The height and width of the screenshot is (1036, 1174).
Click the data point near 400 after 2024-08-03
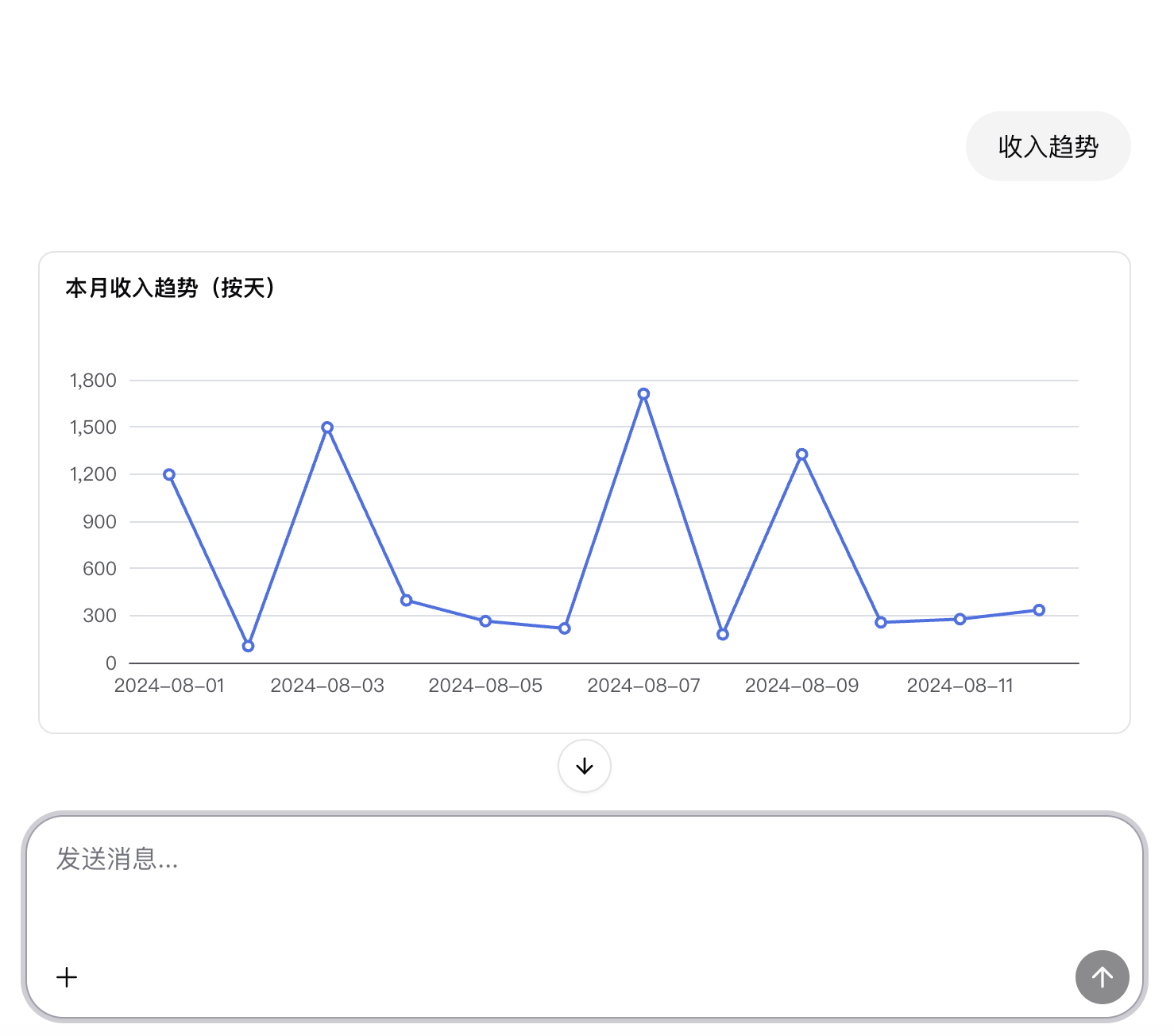point(406,601)
